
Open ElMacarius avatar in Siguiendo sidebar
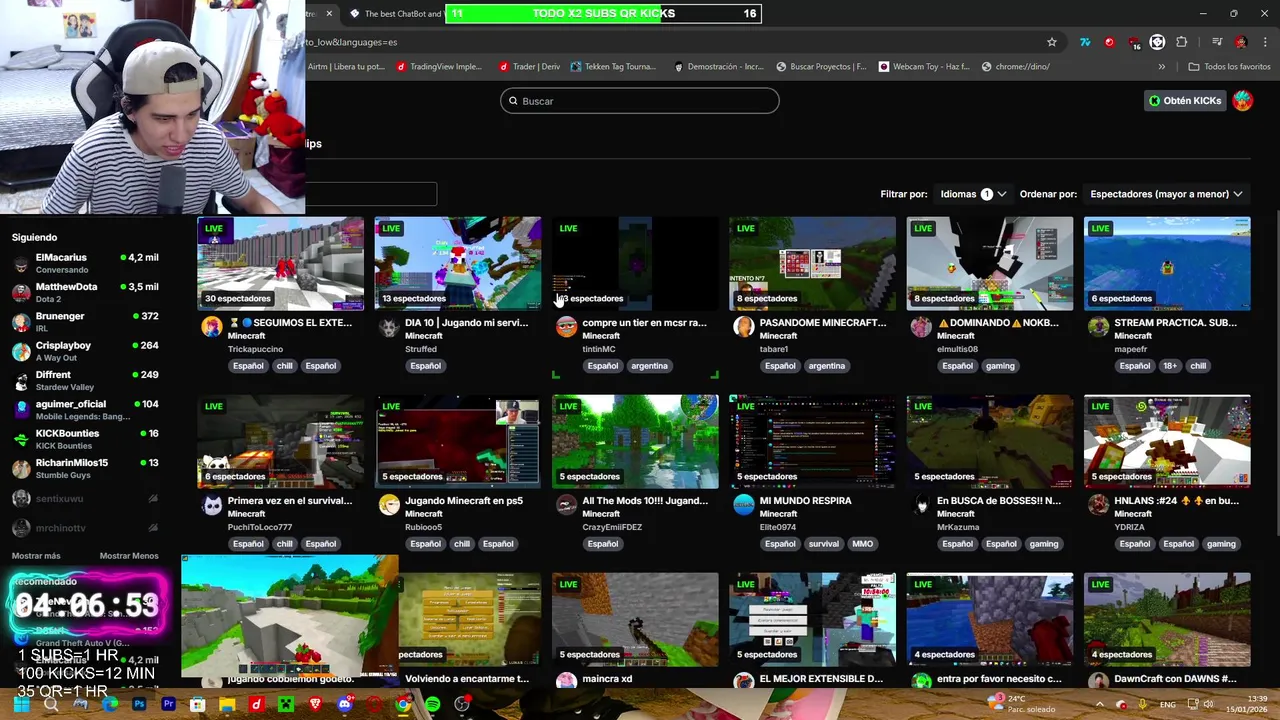21,264
